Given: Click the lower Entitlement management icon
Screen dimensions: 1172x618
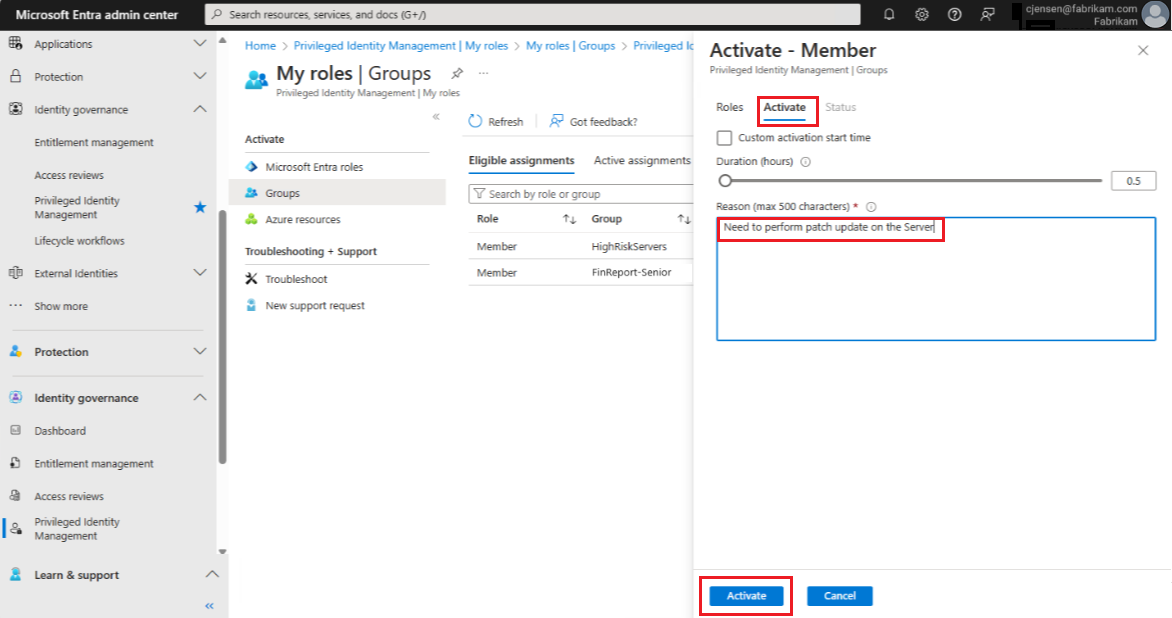Looking at the screenshot, I should pos(16,463).
